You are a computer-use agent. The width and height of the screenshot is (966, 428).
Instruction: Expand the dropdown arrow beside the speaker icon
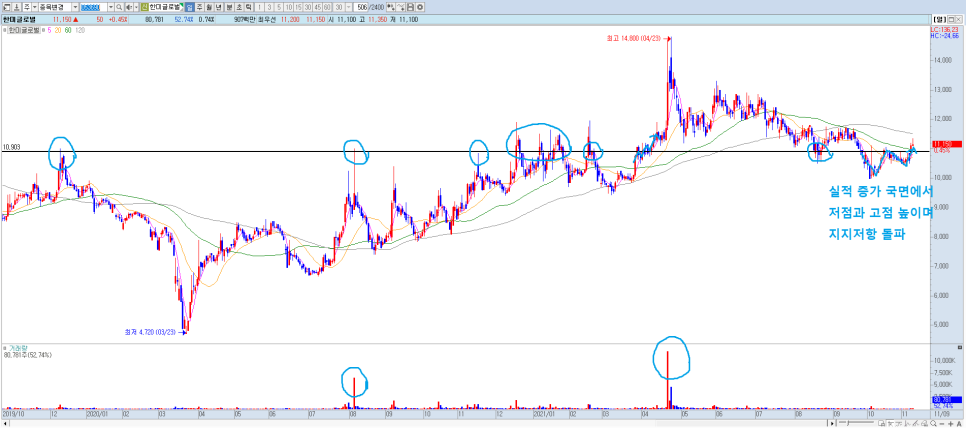click(x=136, y=7)
